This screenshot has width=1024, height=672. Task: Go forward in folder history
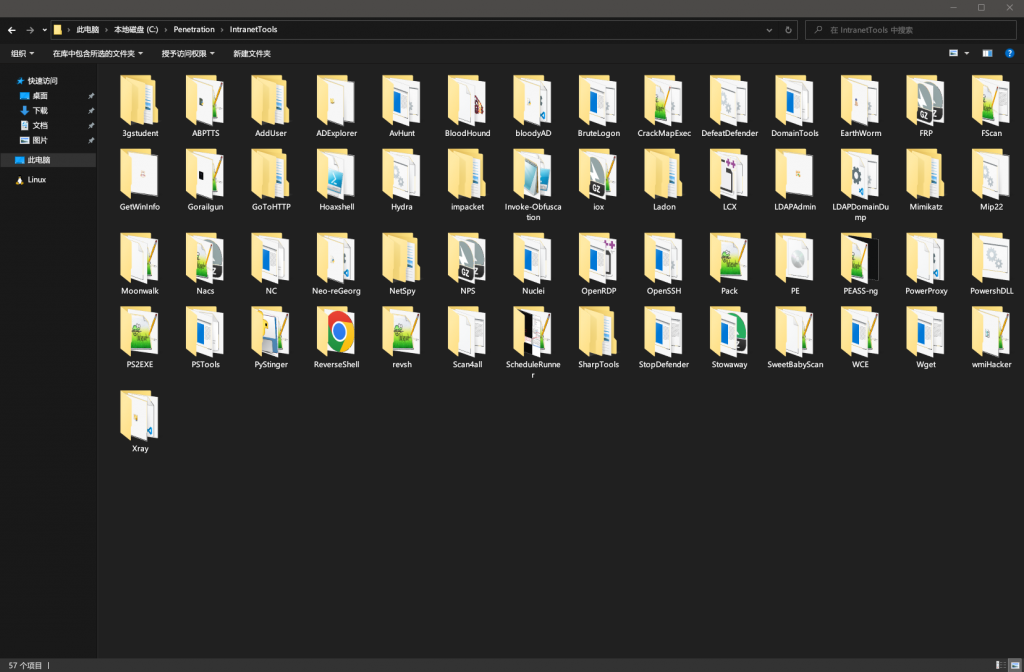coord(30,30)
